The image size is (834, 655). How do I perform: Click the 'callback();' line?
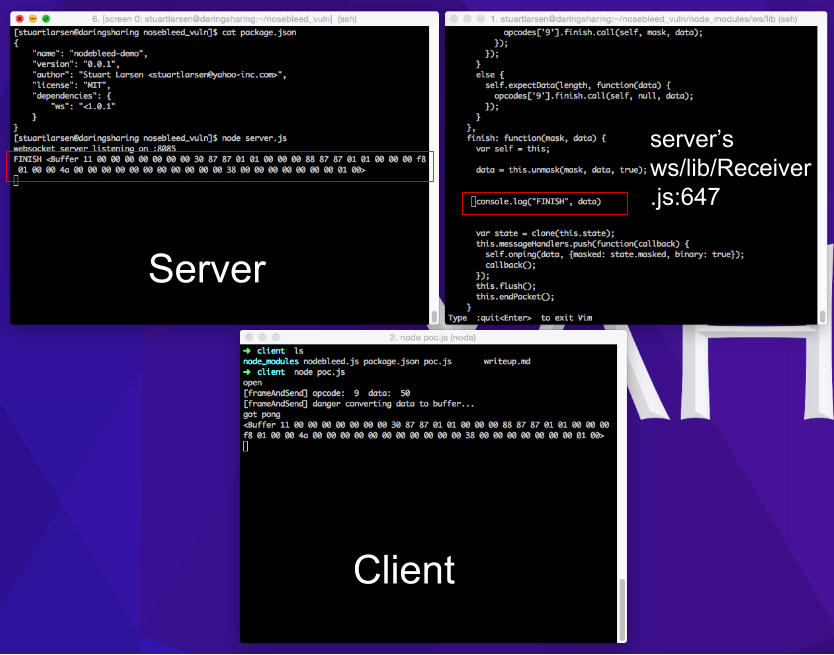510,265
